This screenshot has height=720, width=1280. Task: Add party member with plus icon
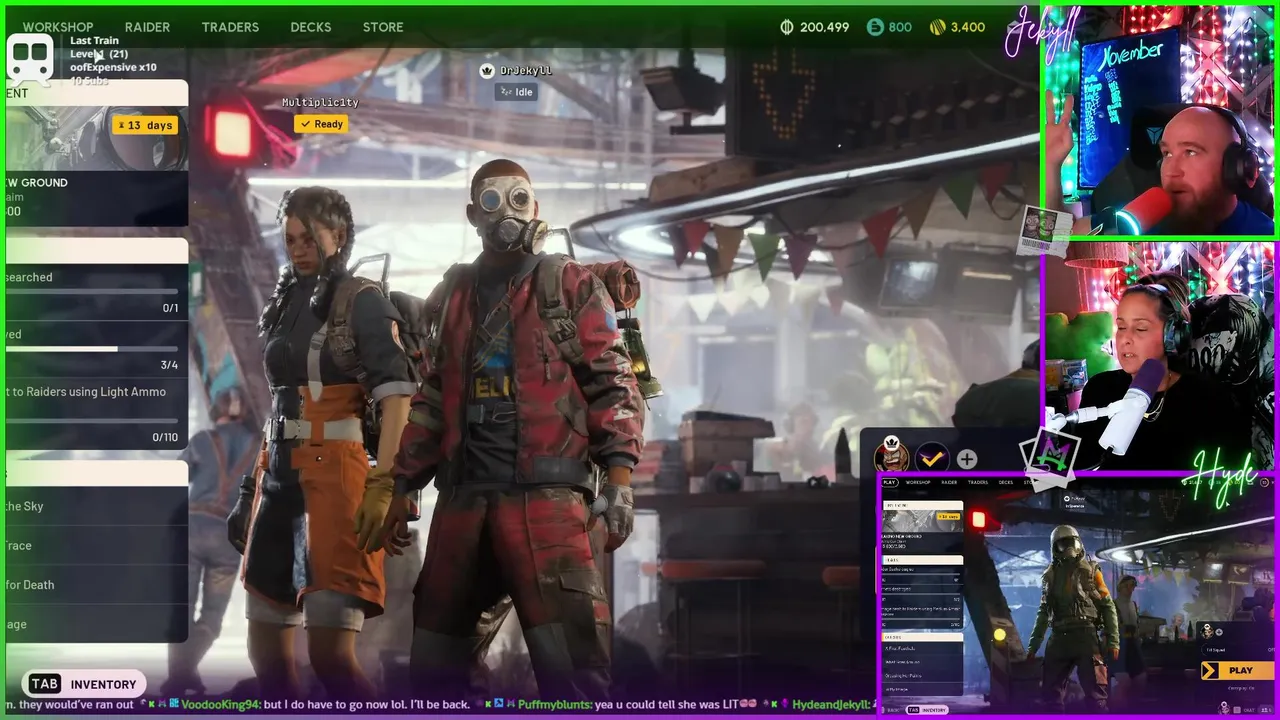point(967,459)
